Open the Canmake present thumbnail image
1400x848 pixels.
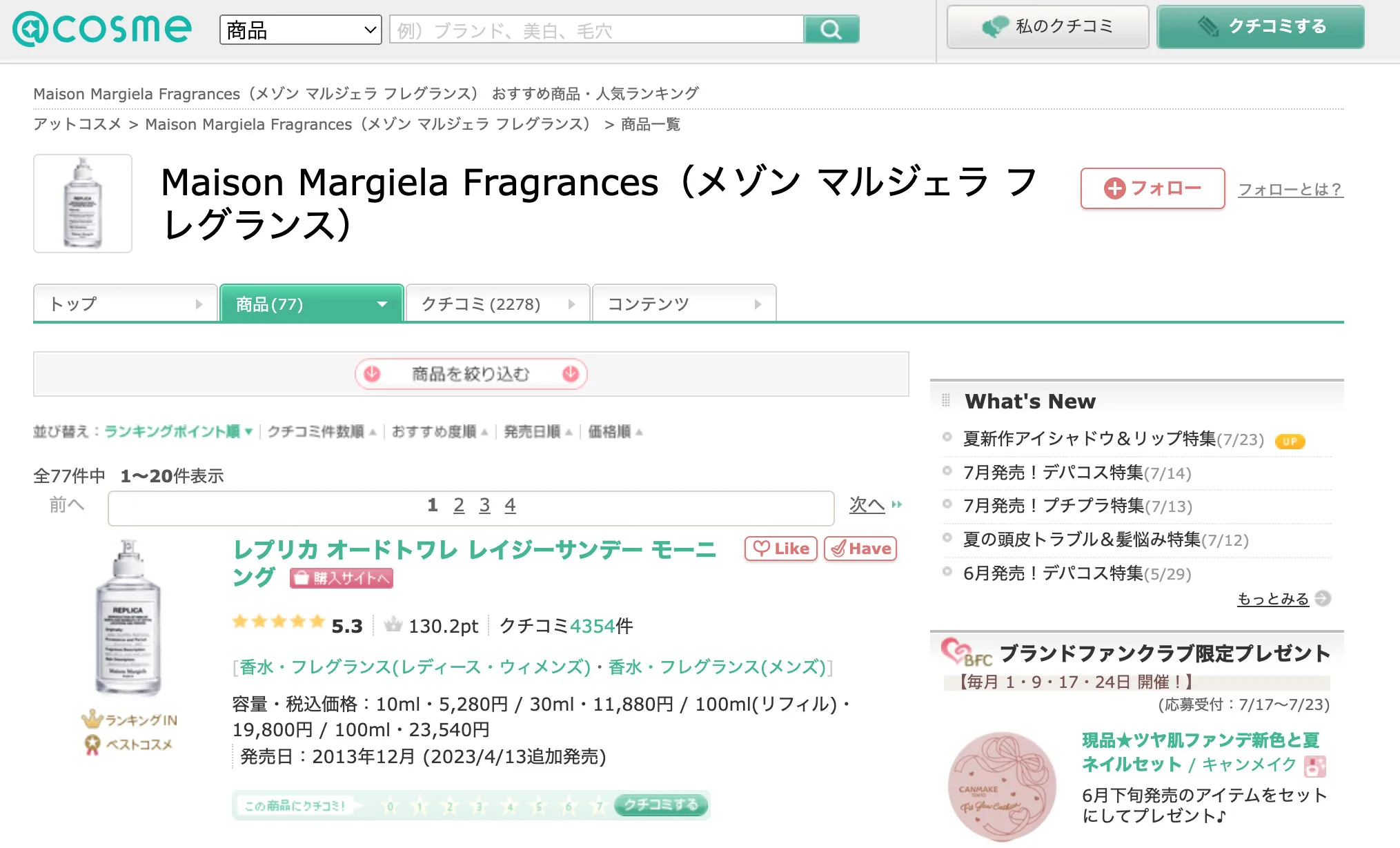[1002, 787]
